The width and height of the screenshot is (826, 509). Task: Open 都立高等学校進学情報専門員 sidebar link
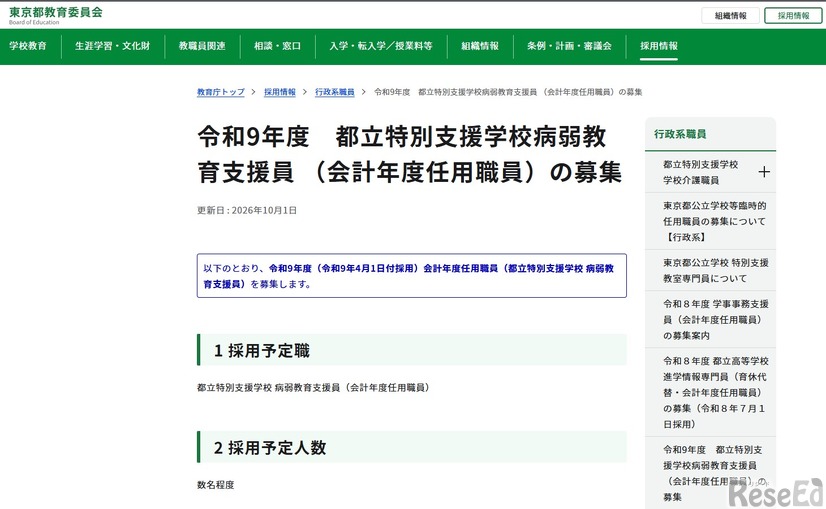click(715, 393)
